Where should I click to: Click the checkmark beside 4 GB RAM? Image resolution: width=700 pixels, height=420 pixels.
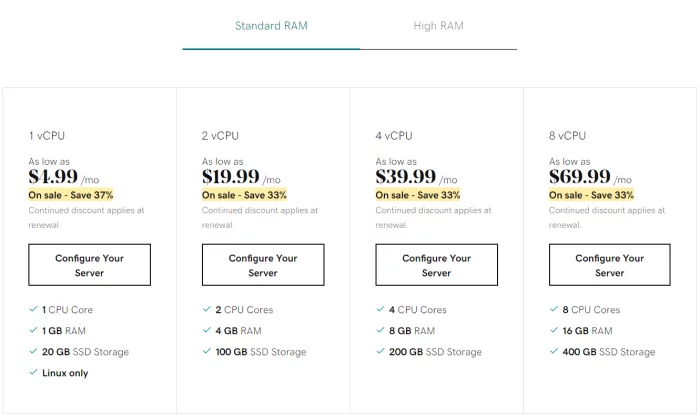click(x=206, y=330)
